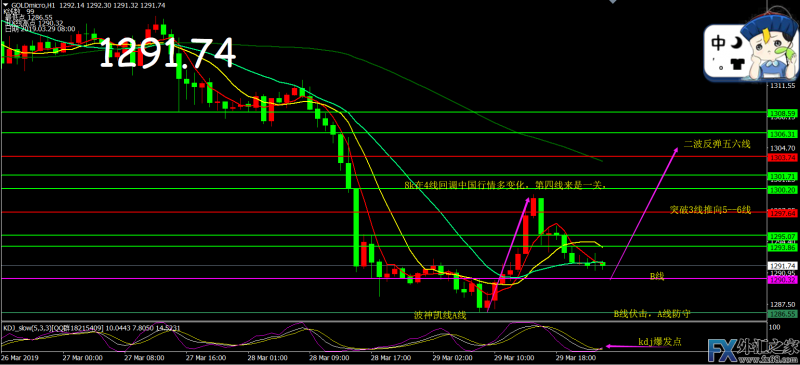Click the 29 Mar 10:00 time axis marker

click(x=515, y=358)
